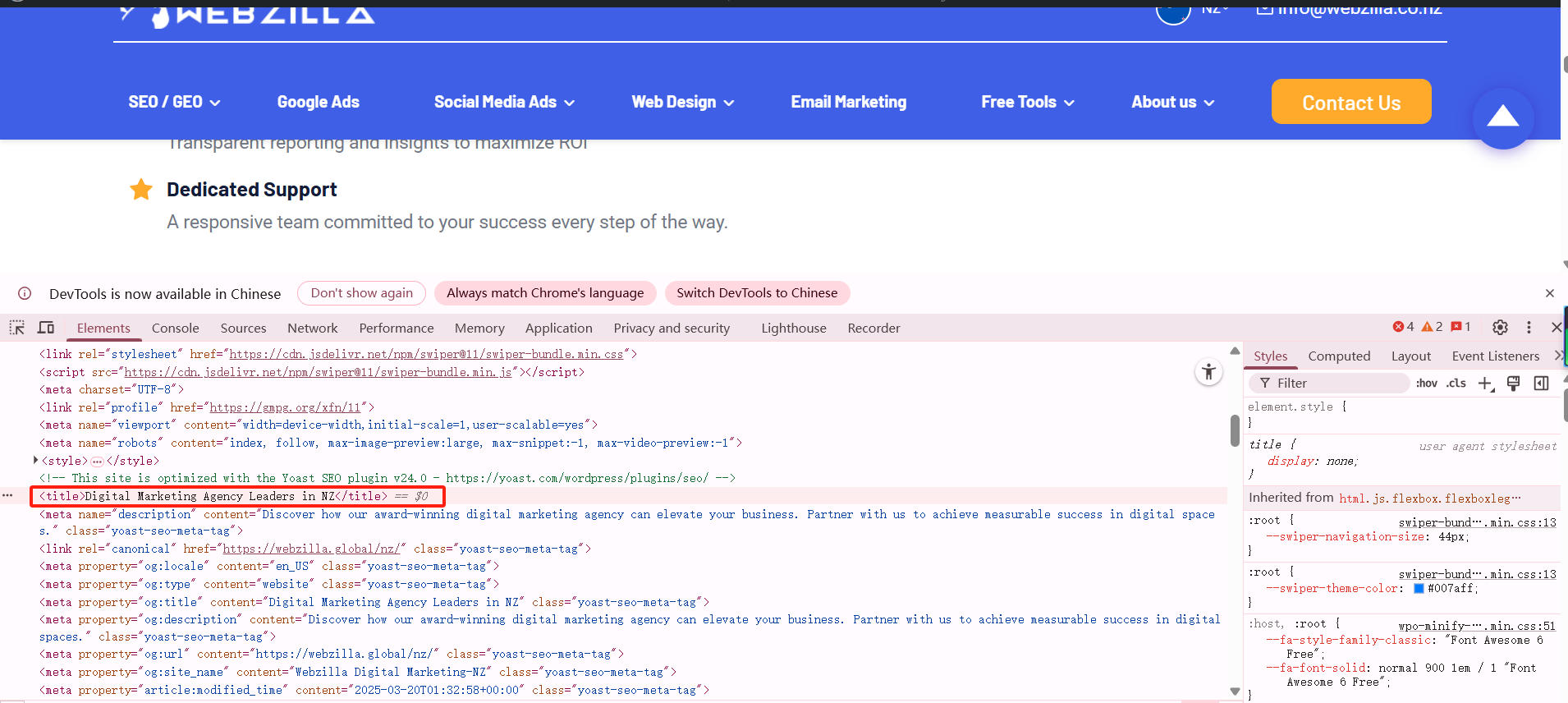Open wpo-minify min.css:51 source link
Screen dimensions: 1568x703
[1477, 626]
